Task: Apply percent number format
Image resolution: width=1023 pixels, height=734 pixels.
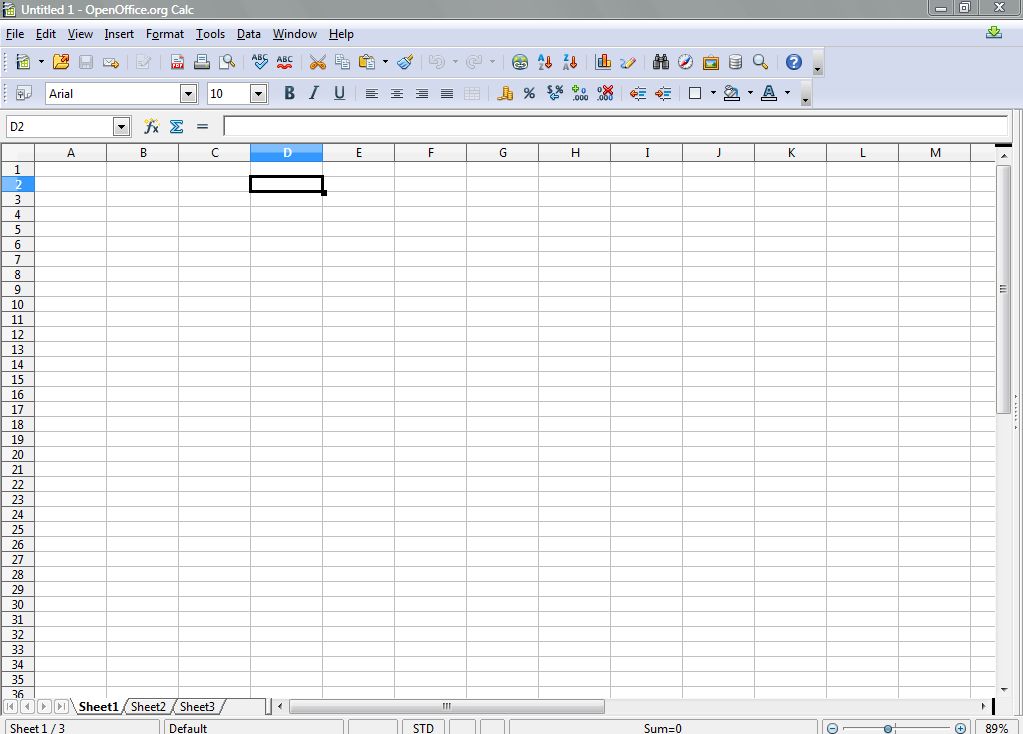Action: click(x=527, y=93)
